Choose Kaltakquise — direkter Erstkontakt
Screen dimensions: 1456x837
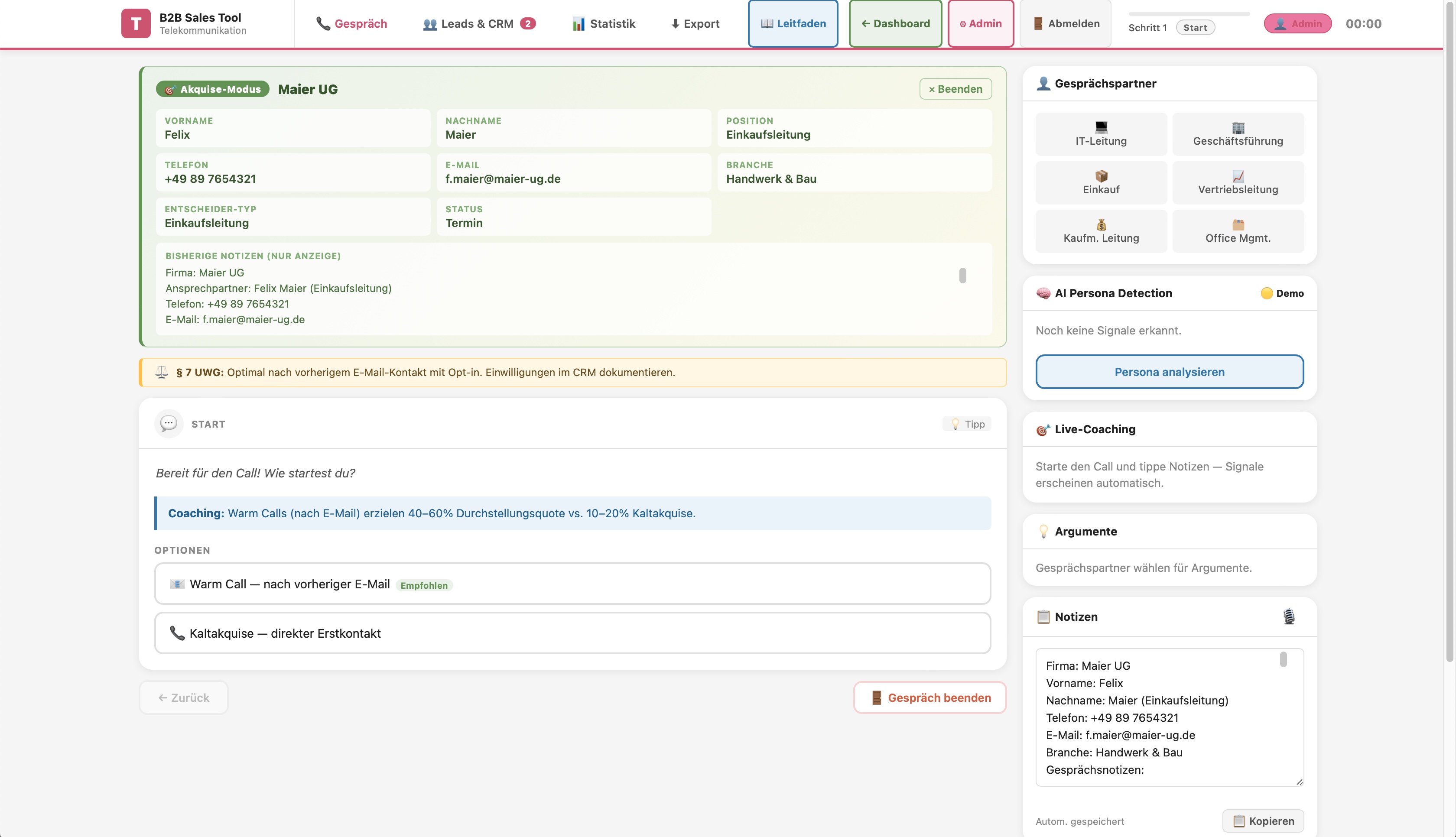tap(572, 633)
